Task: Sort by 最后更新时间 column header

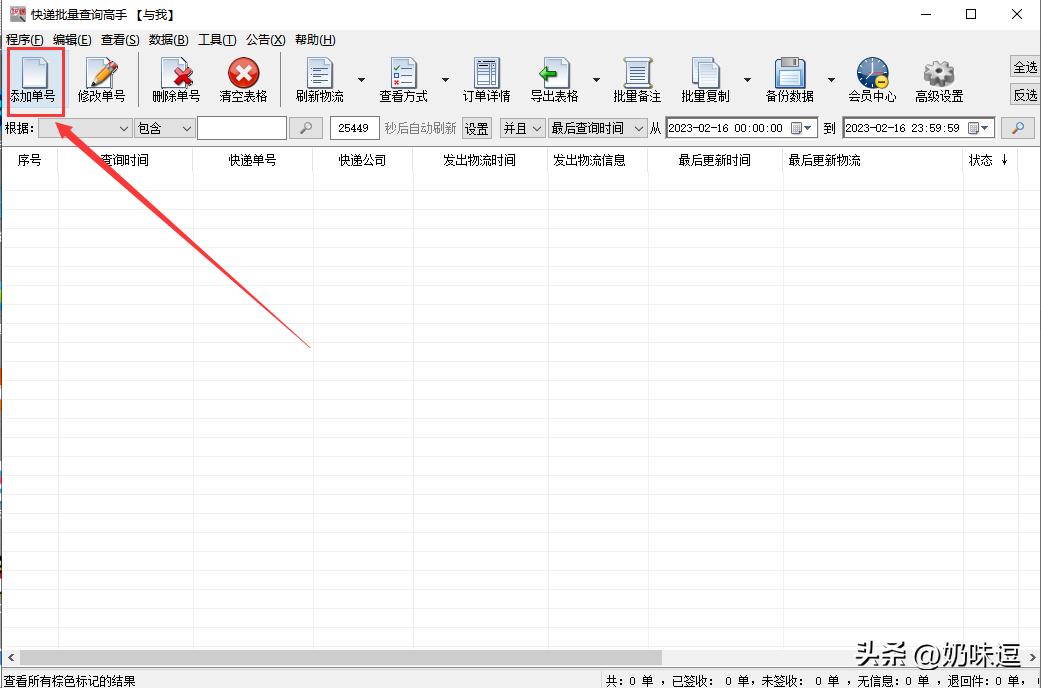Action: coord(715,160)
